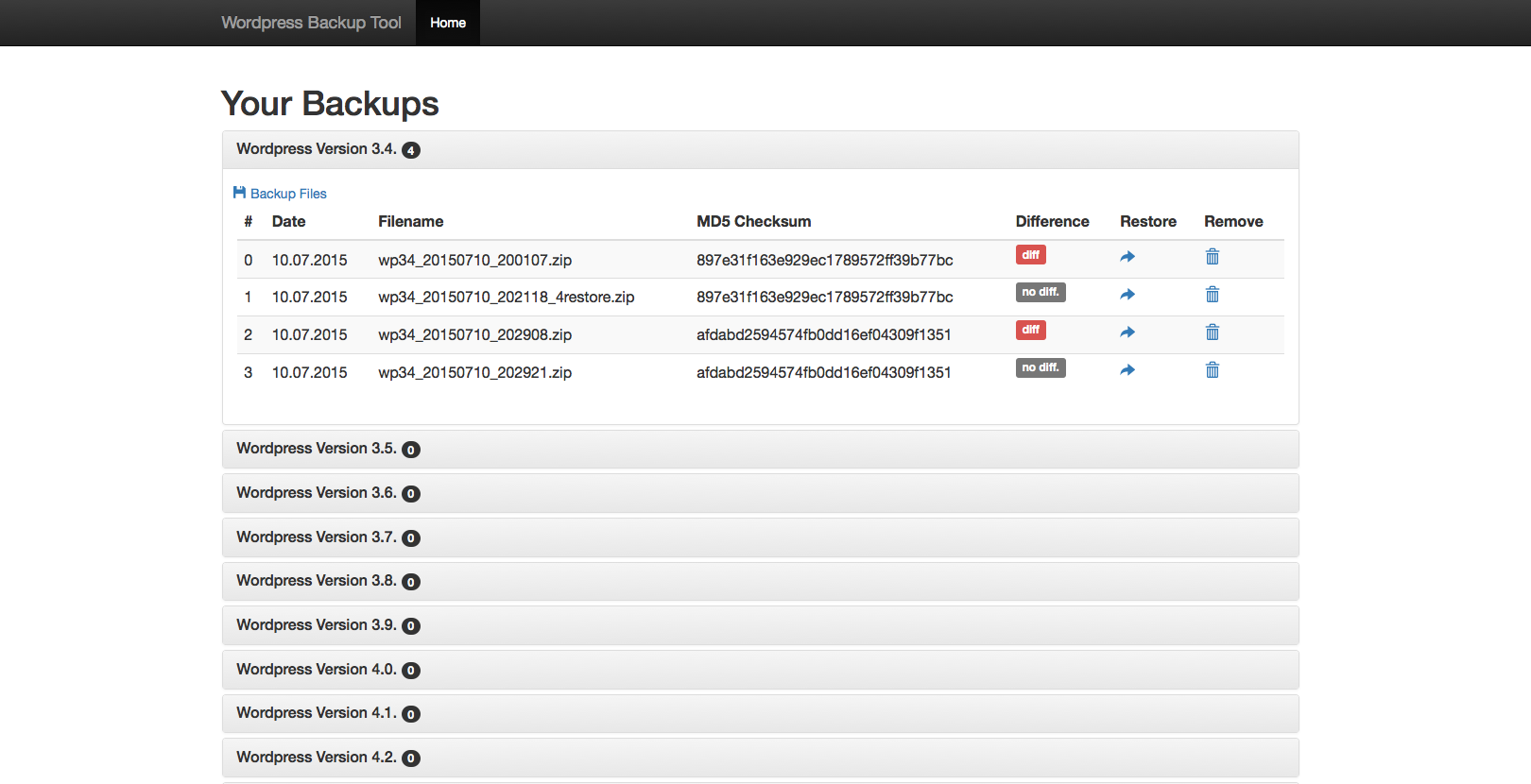Delete wp34_20150710_200107.zip with trash icon
The image size is (1531, 784).
(1213, 257)
